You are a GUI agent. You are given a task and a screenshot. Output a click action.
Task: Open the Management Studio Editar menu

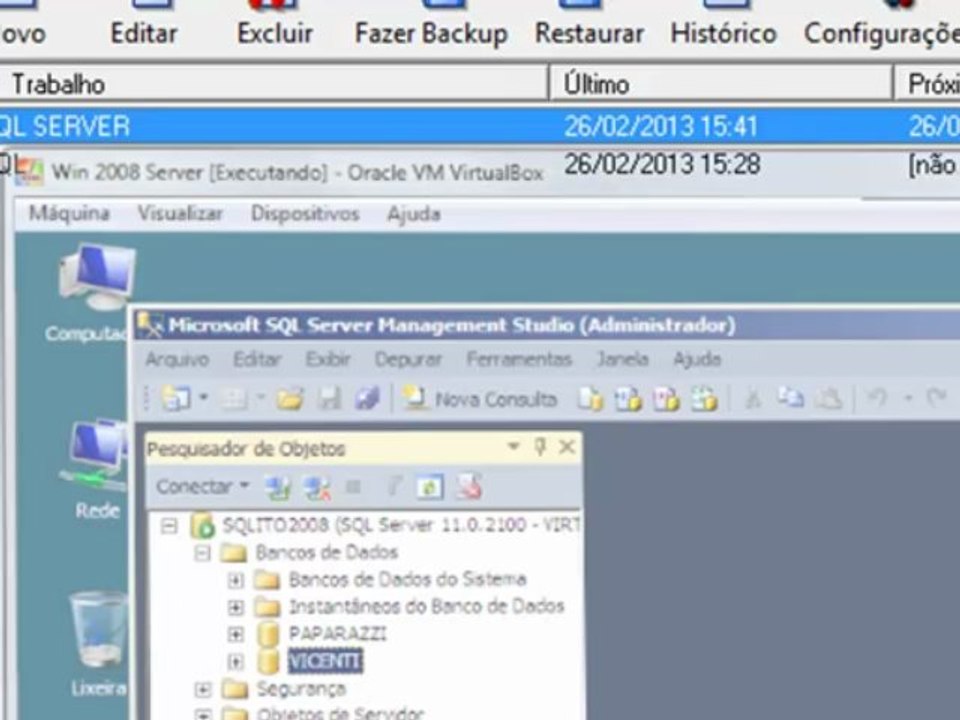click(257, 359)
